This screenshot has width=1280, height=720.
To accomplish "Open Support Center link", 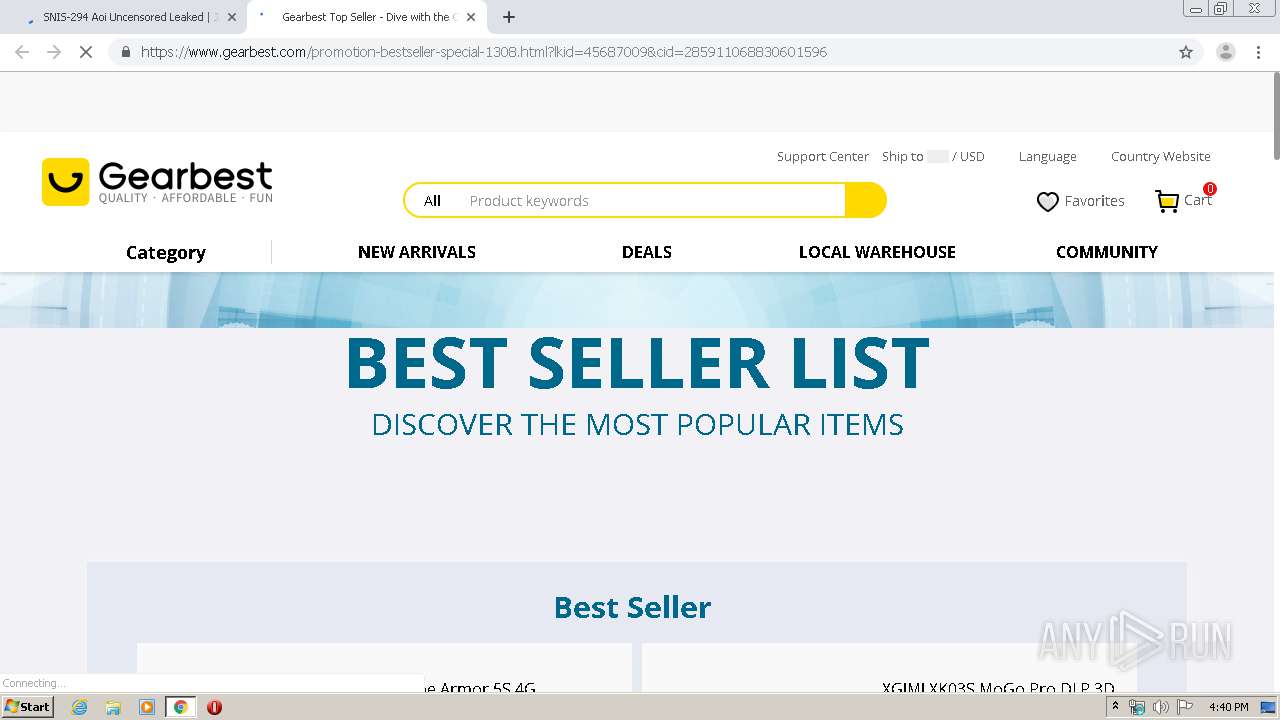I will coord(823,156).
